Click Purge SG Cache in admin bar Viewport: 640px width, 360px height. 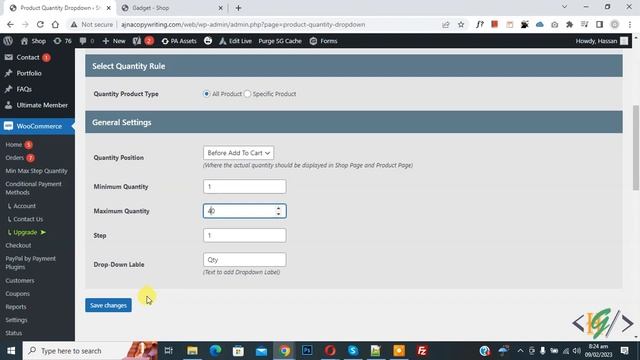click(x=280, y=41)
